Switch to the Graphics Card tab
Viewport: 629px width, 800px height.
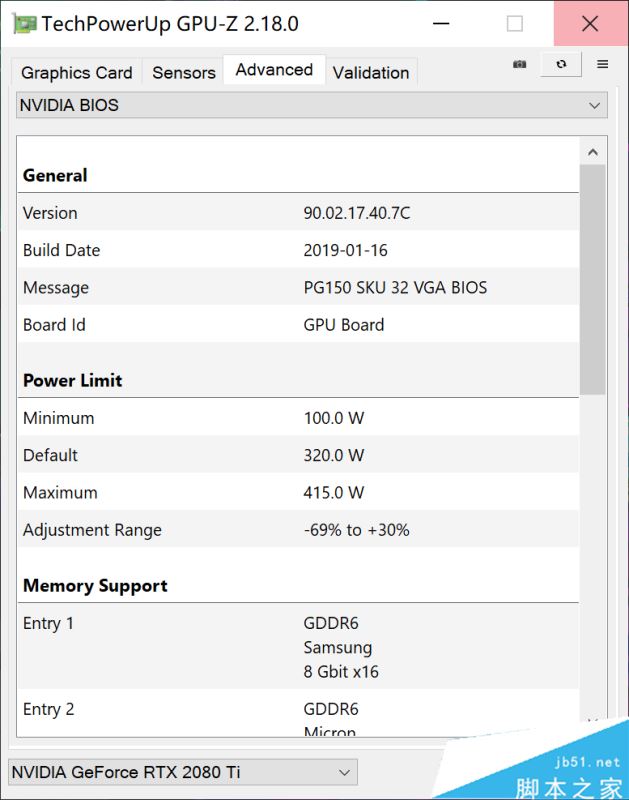[77, 72]
